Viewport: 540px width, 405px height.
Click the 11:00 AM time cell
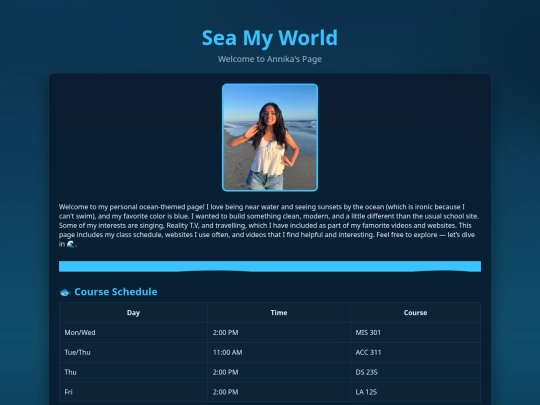pos(279,352)
